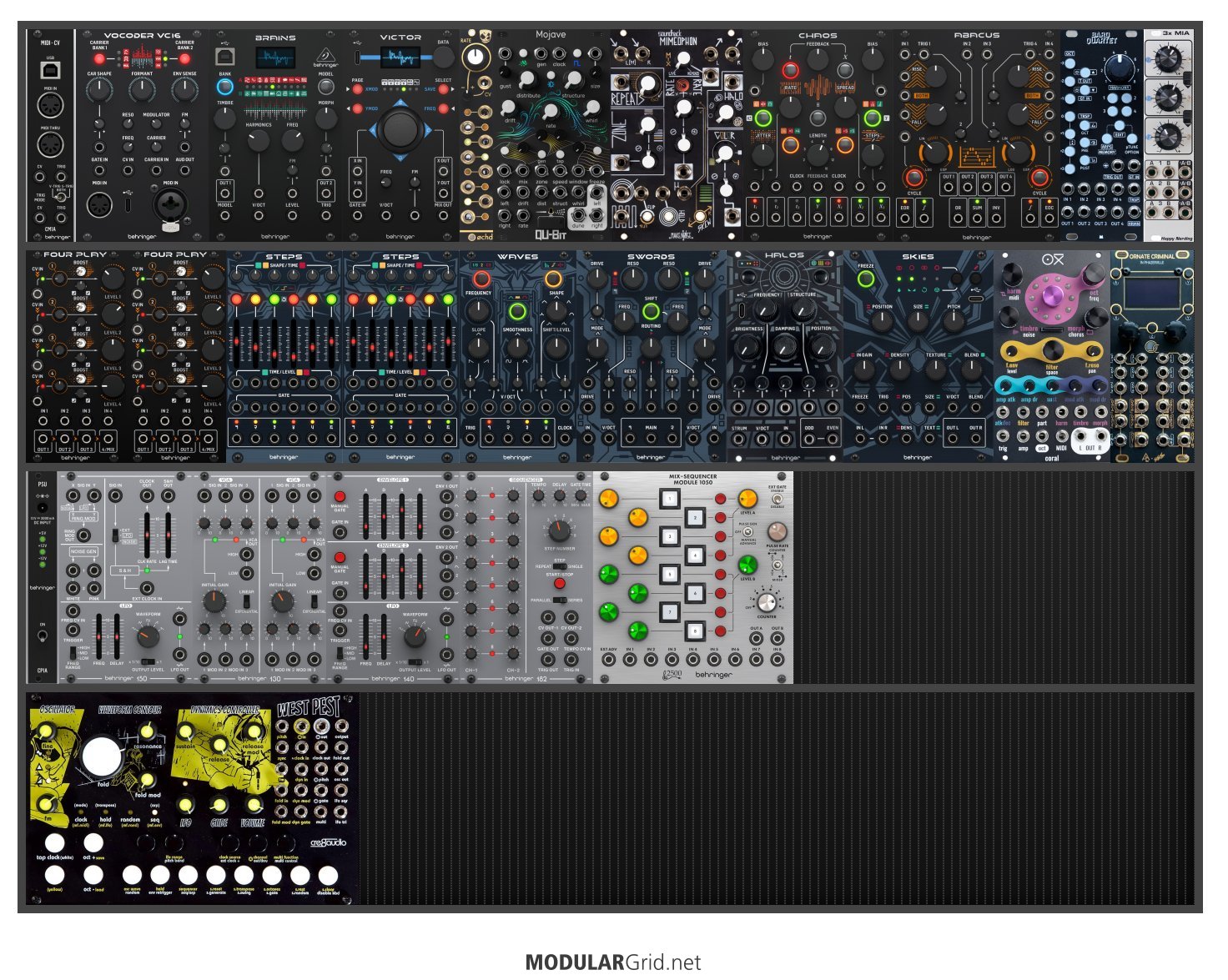The height and width of the screenshot is (980, 1228).
Task: Click the LAG TIME fader on the 150 module
Action: (168, 535)
